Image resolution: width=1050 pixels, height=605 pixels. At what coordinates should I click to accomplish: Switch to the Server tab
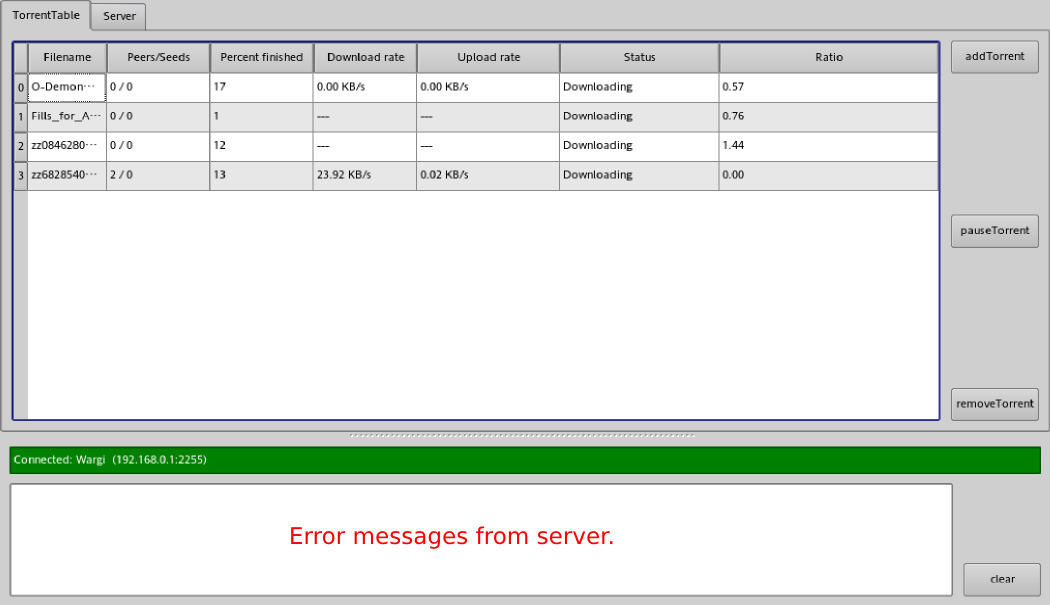[119, 16]
